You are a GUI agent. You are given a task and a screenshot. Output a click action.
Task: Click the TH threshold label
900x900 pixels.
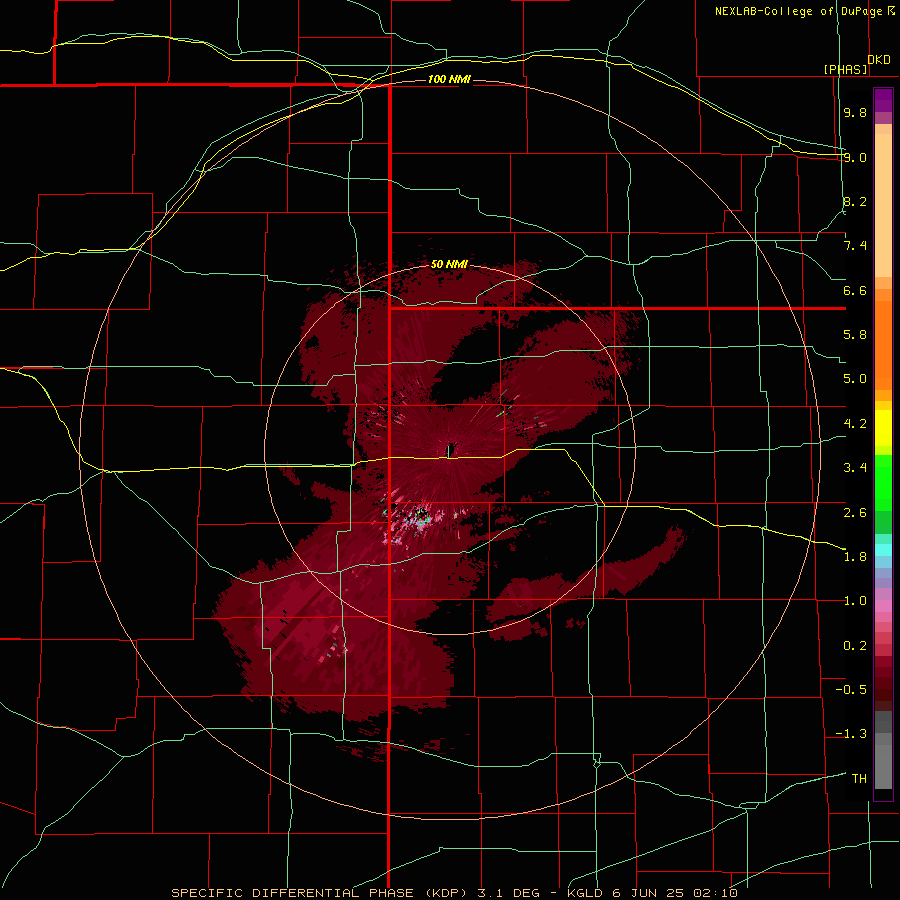[859, 779]
